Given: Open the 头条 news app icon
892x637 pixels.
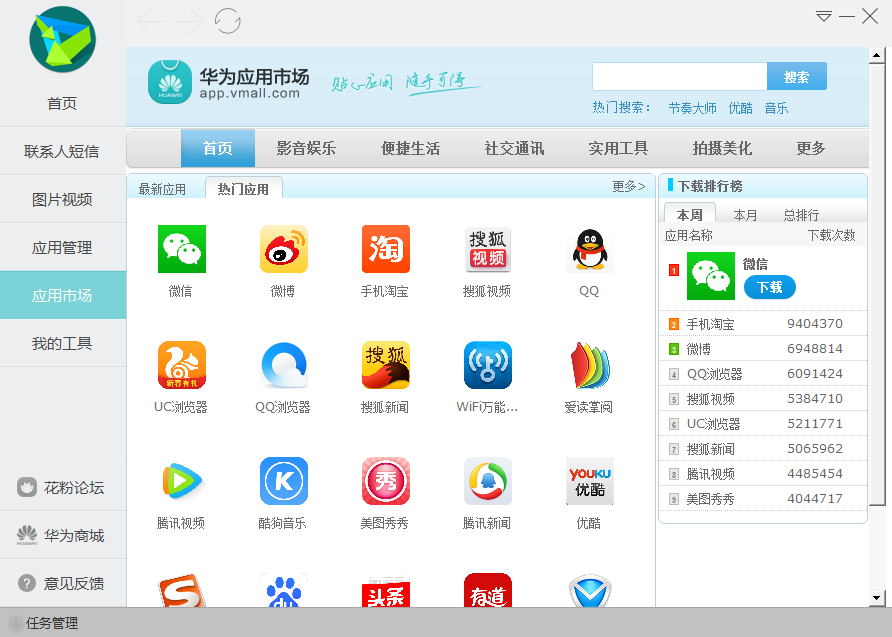Looking at the screenshot, I should tap(386, 590).
